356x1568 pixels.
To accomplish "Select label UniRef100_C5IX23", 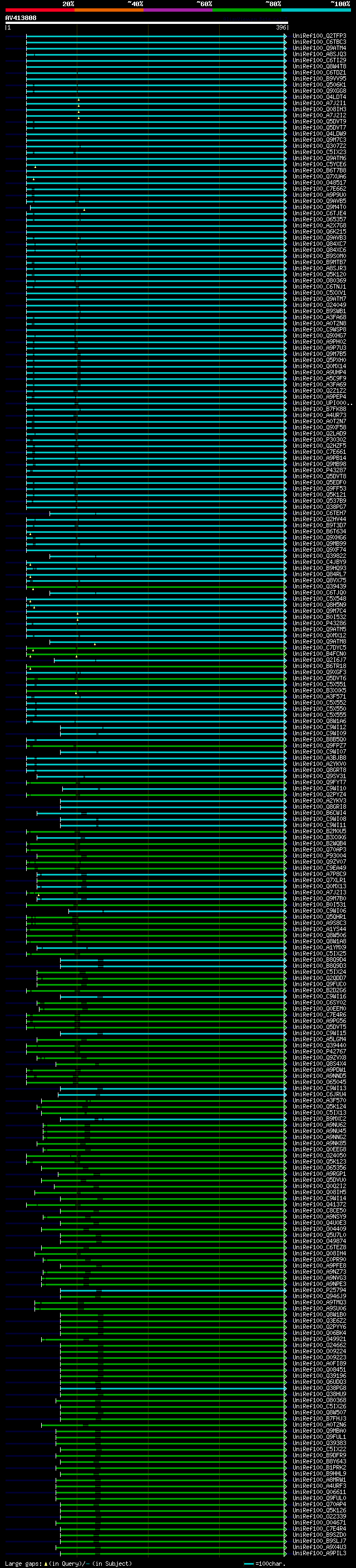I will (x=319, y=152).
